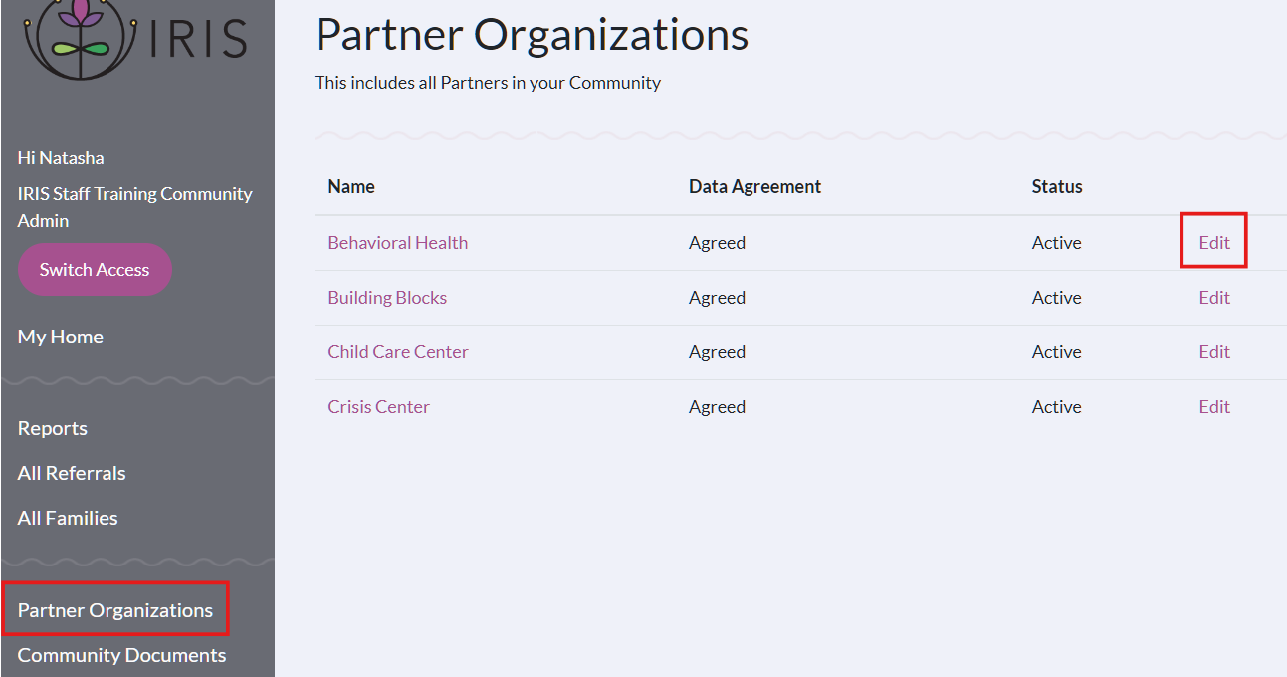
Task: Edit the Building Blocks organization
Action: 1214,298
